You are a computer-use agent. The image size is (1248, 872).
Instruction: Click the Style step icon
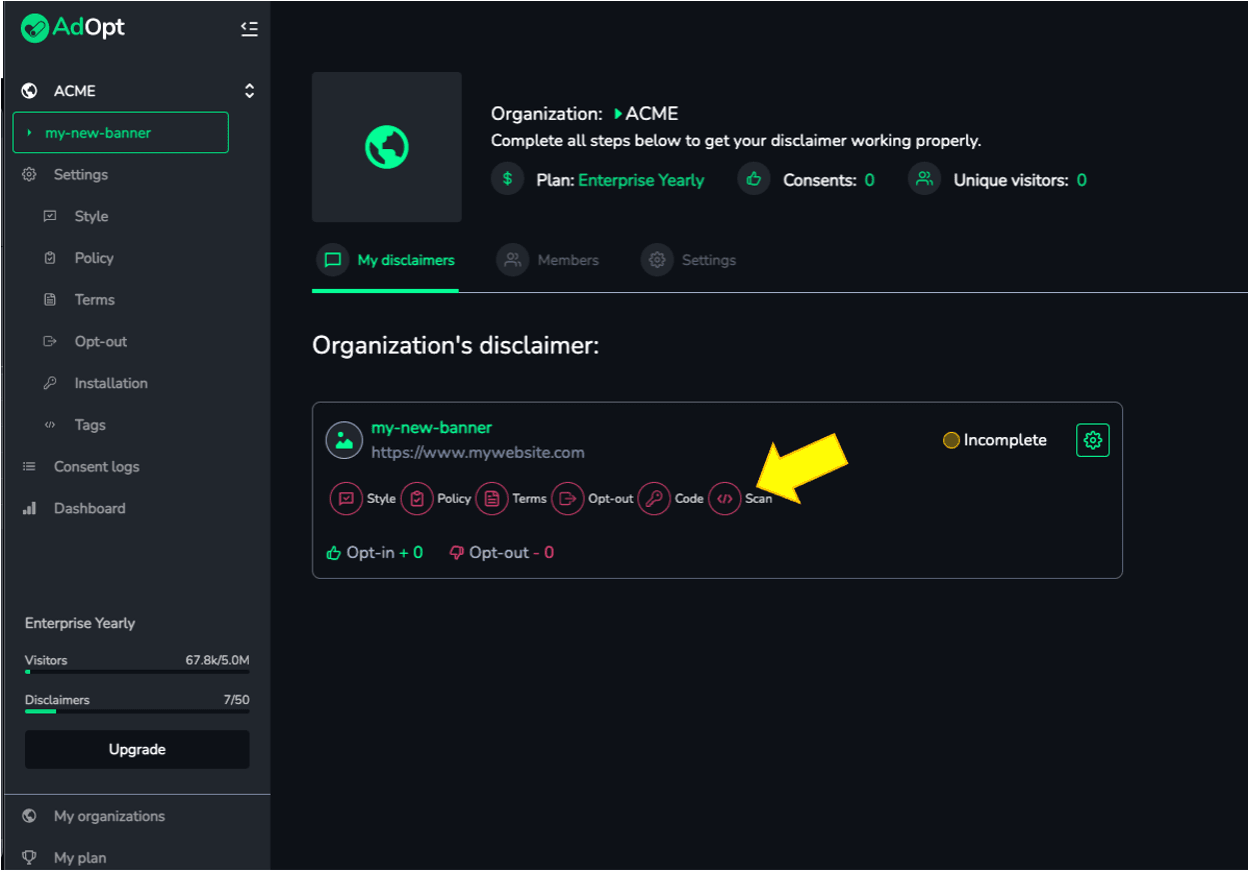(x=346, y=498)
